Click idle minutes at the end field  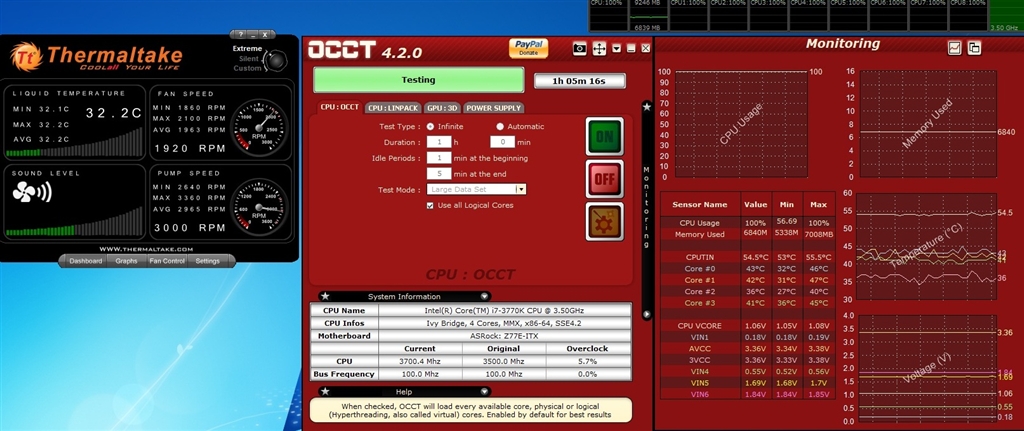coord(438,174)
